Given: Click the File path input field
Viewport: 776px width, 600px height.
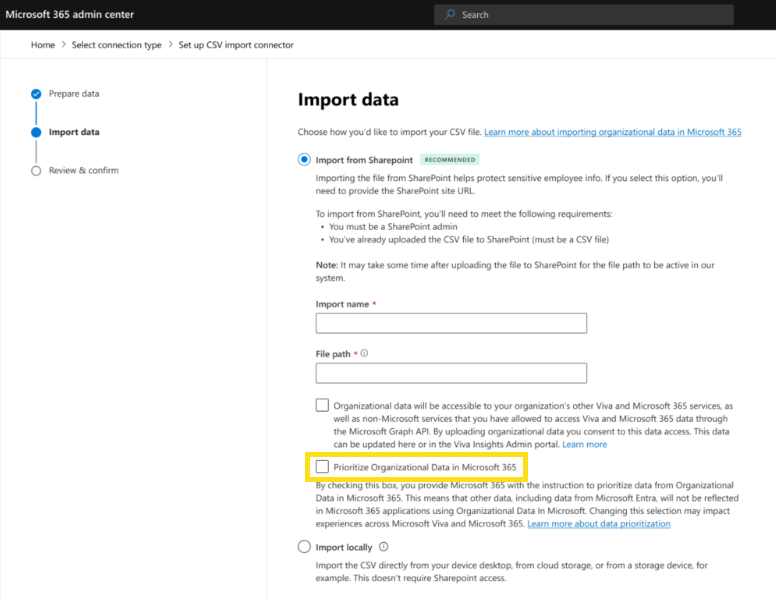Looking at the screenshot, I should point(451,373).
